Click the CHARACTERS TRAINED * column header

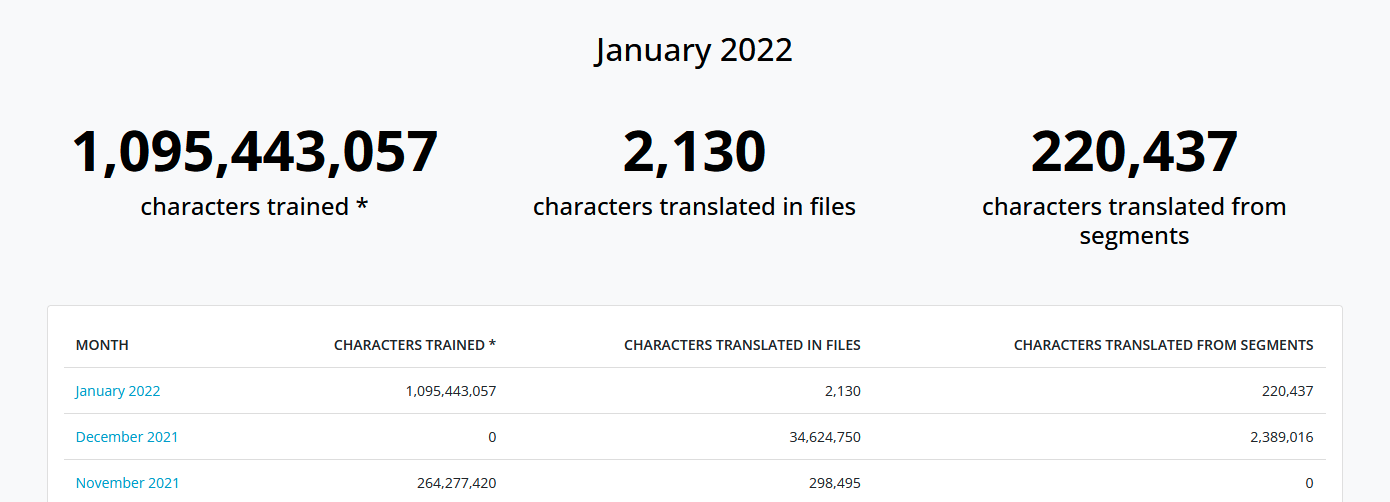[x=415, y=345]
